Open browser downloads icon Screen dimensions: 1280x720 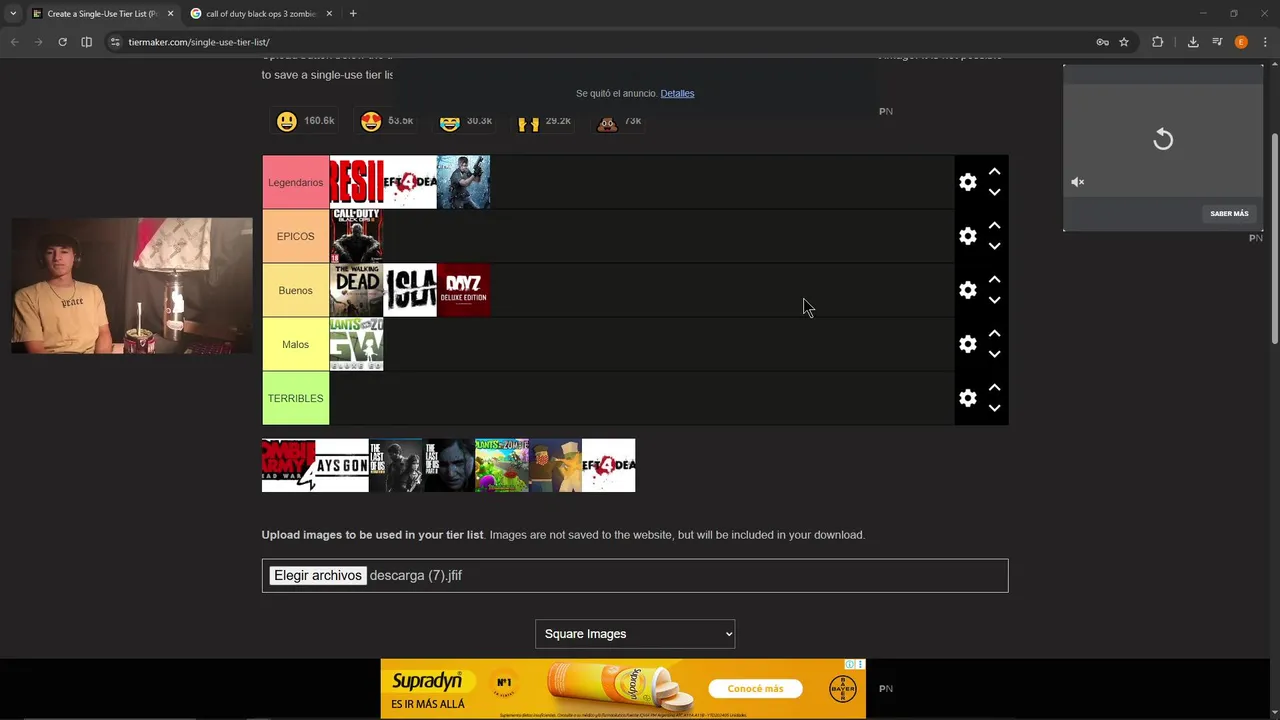pos(1193,42)
